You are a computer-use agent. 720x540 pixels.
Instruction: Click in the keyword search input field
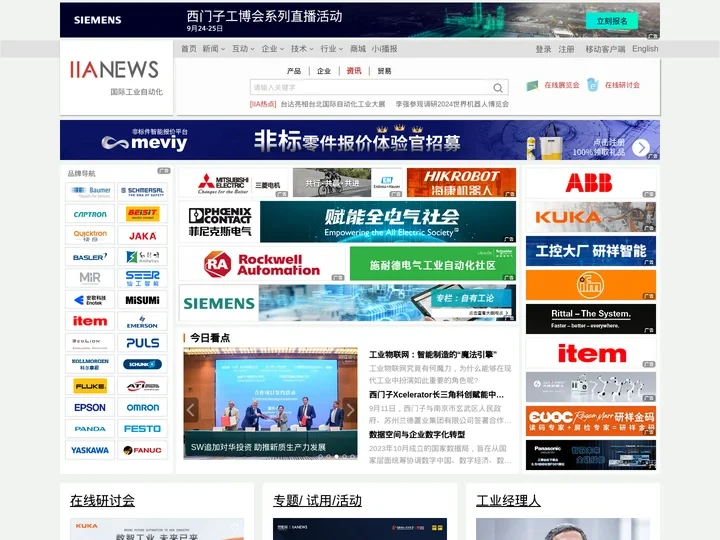pos(371,87)
